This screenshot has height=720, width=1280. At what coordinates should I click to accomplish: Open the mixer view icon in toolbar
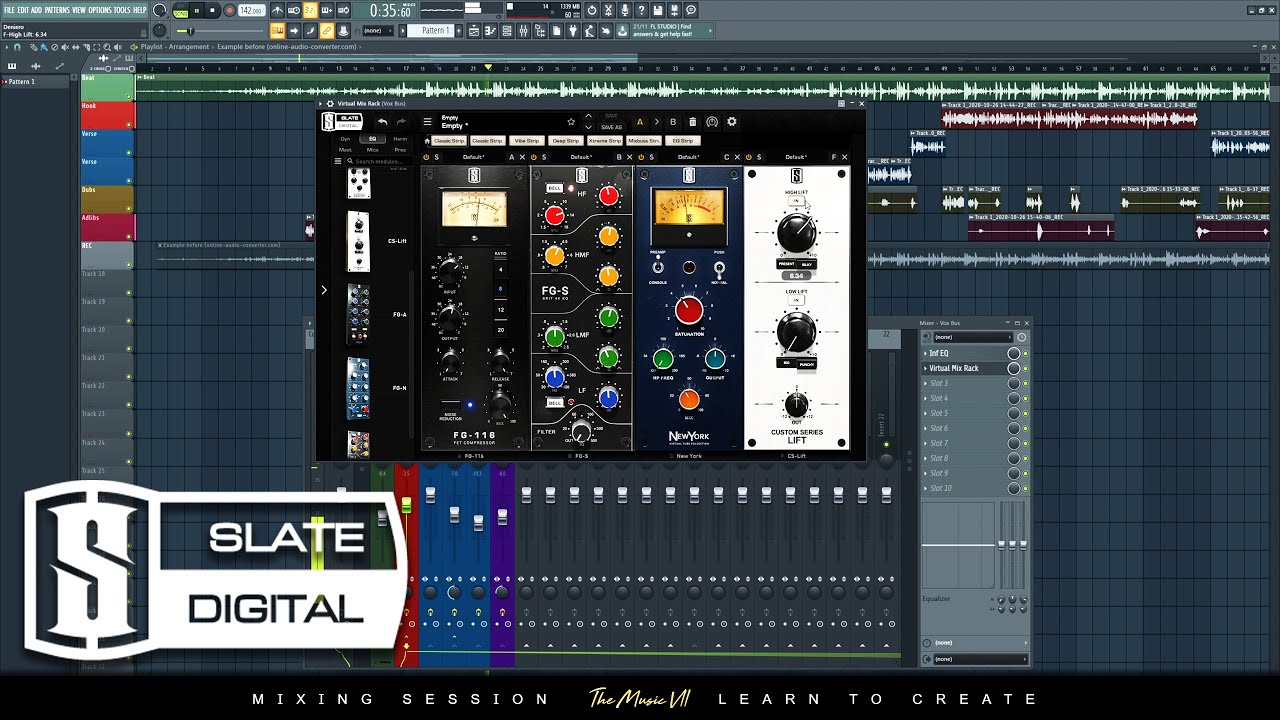pyautogui.click(x=524, y=30)
